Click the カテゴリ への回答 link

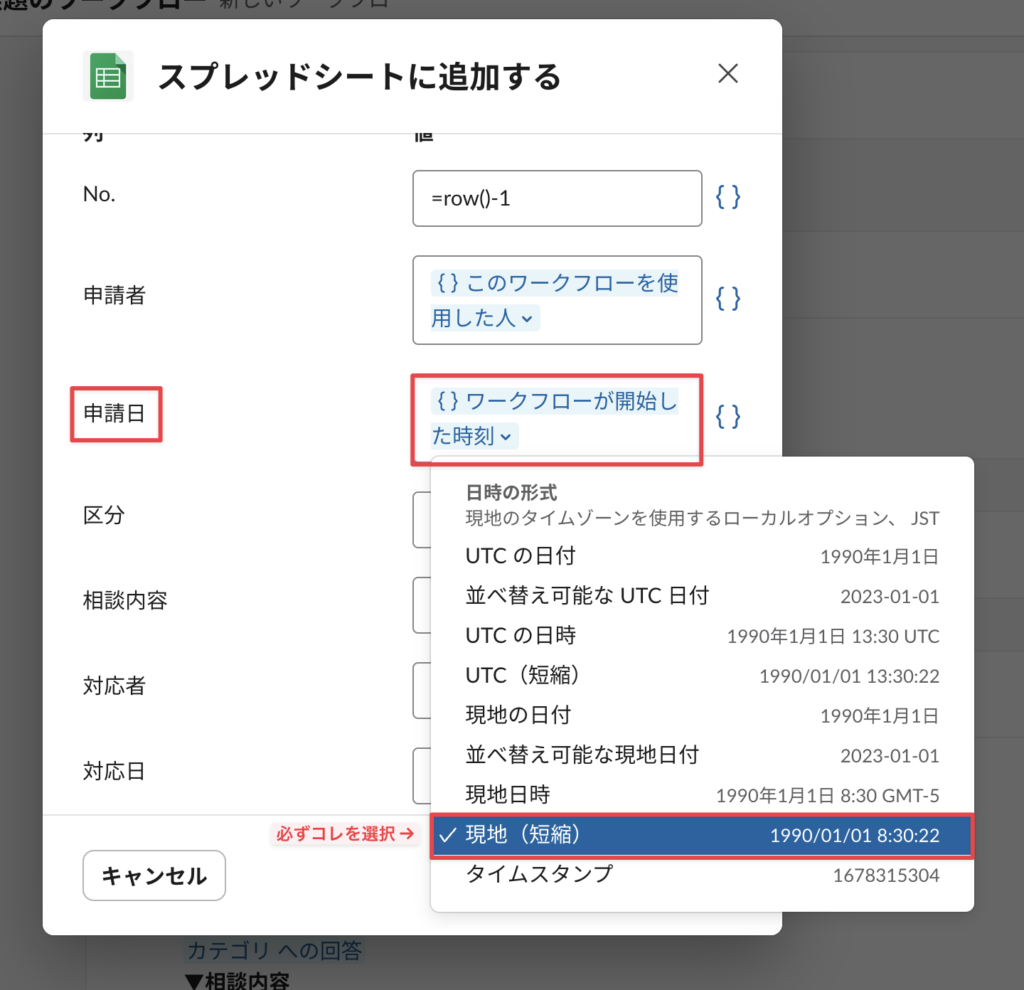point(275,949)
